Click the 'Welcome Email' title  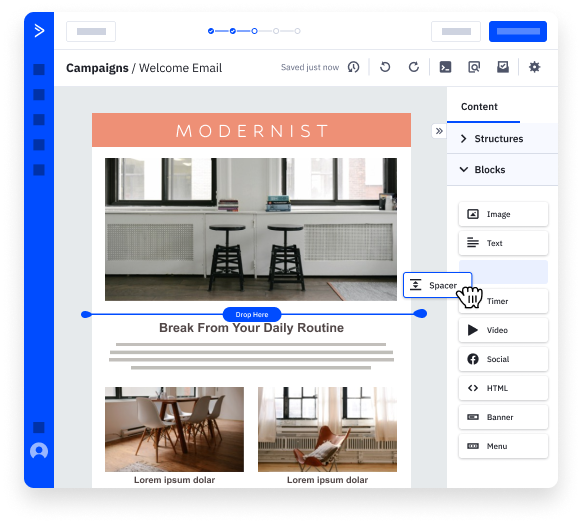pyautogui.click(x=180, y=68)
